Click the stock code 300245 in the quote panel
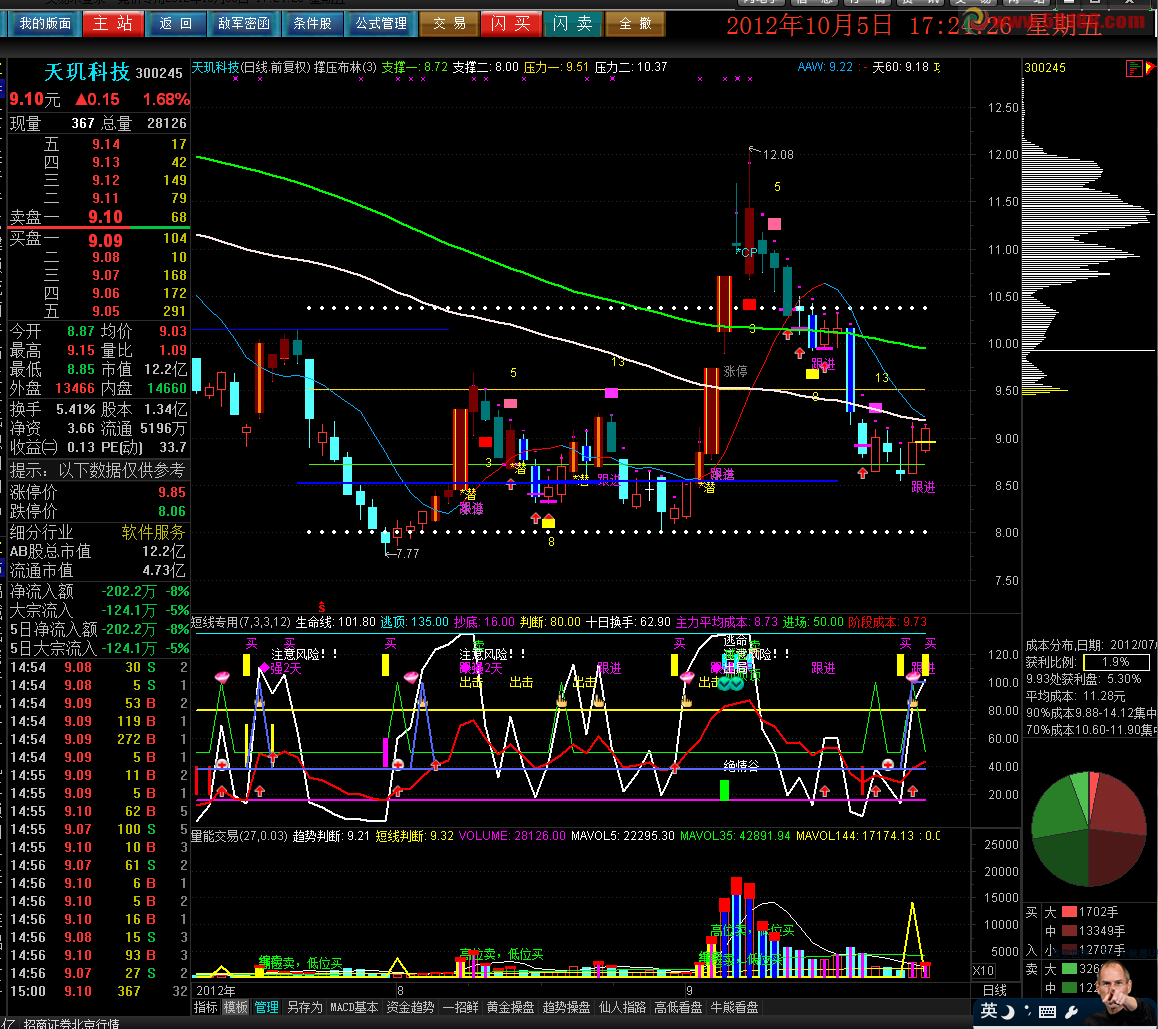Image resolution: width=1158 pixels, height=1029 pixels. [x=160, y=73]
